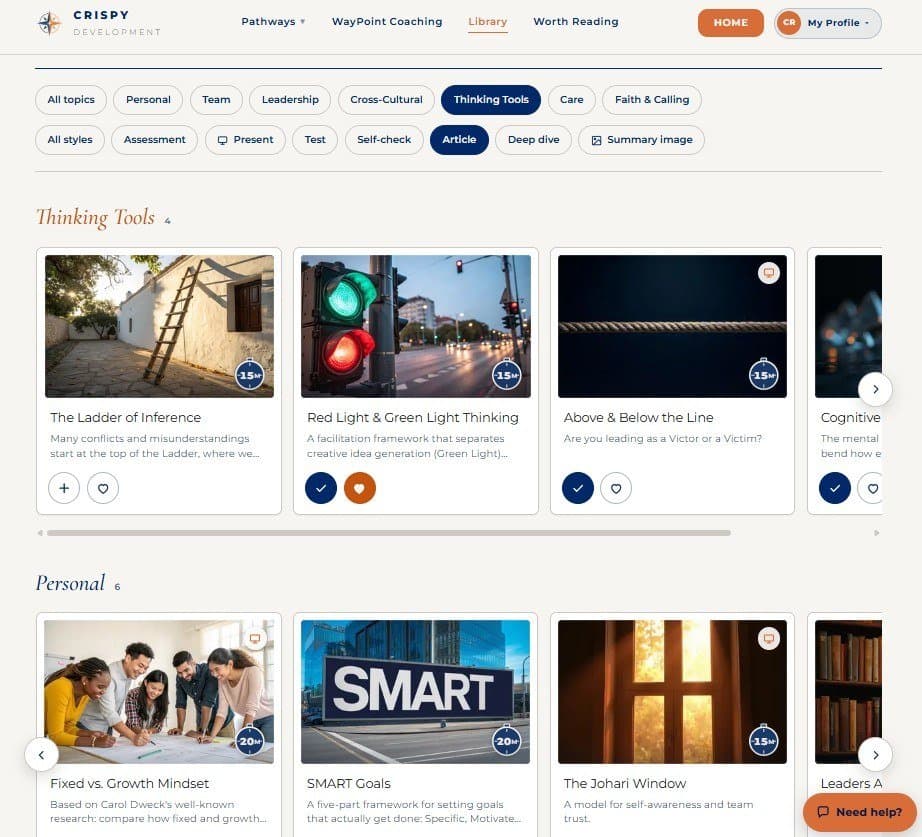Add The Ladder of Inference with plus icon

click(x=64, y=488)
